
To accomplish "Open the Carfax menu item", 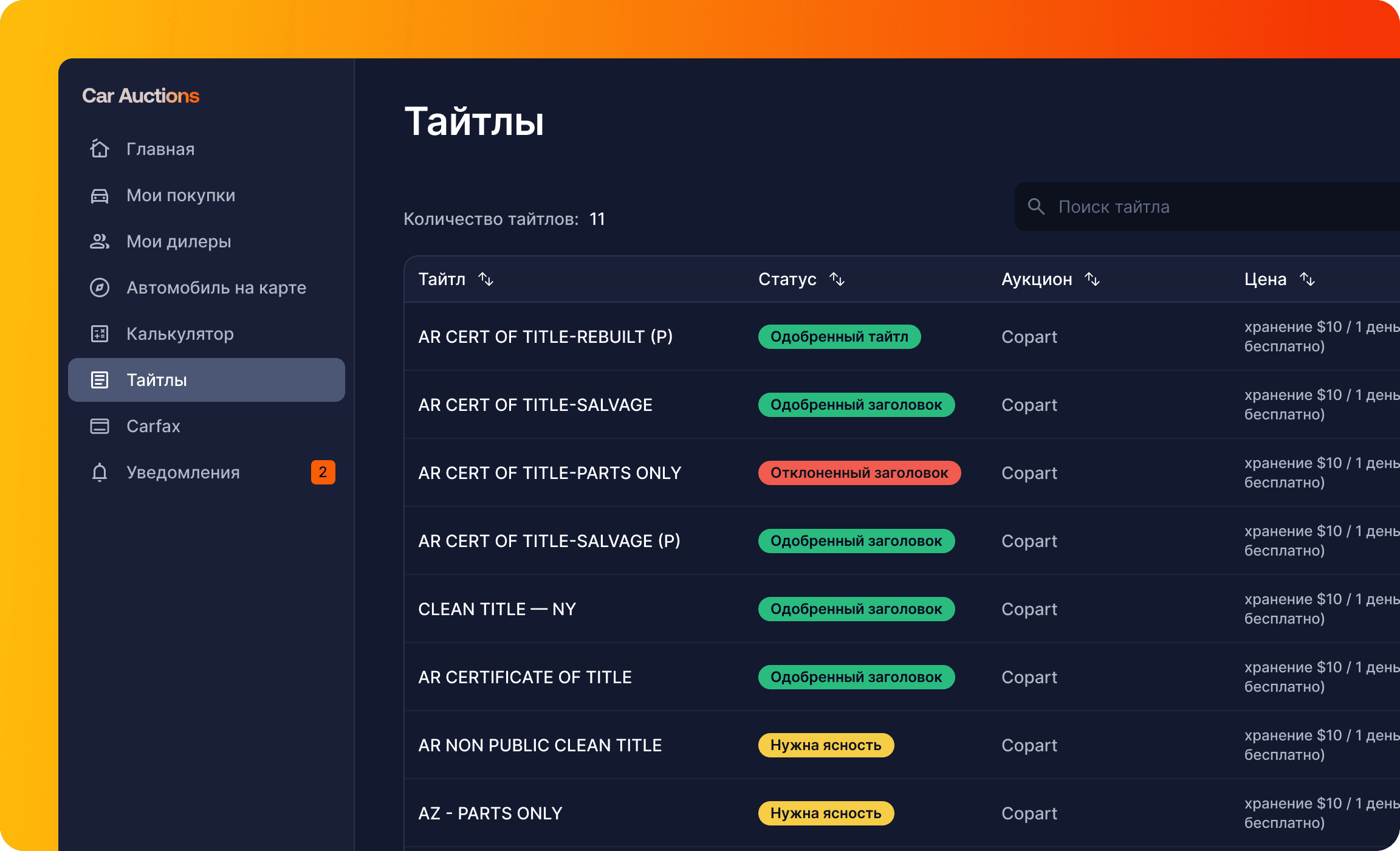I will click(153, 426).
